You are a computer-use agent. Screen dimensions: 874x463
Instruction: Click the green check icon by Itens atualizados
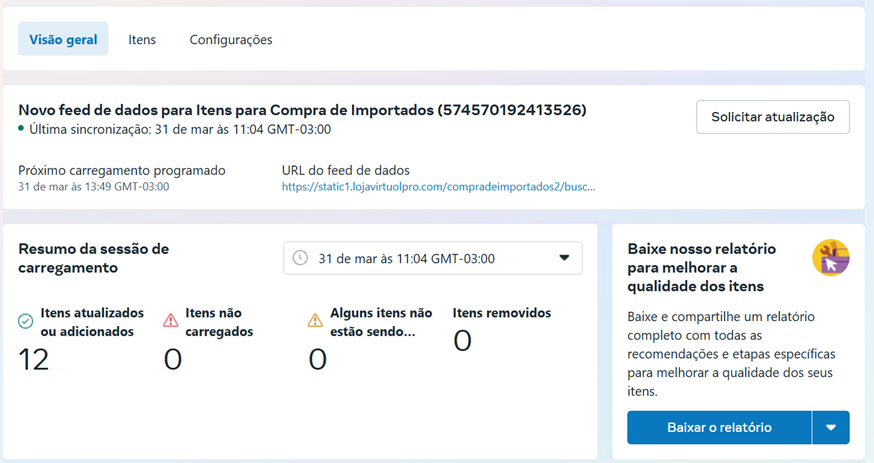[x=26, y=321]
